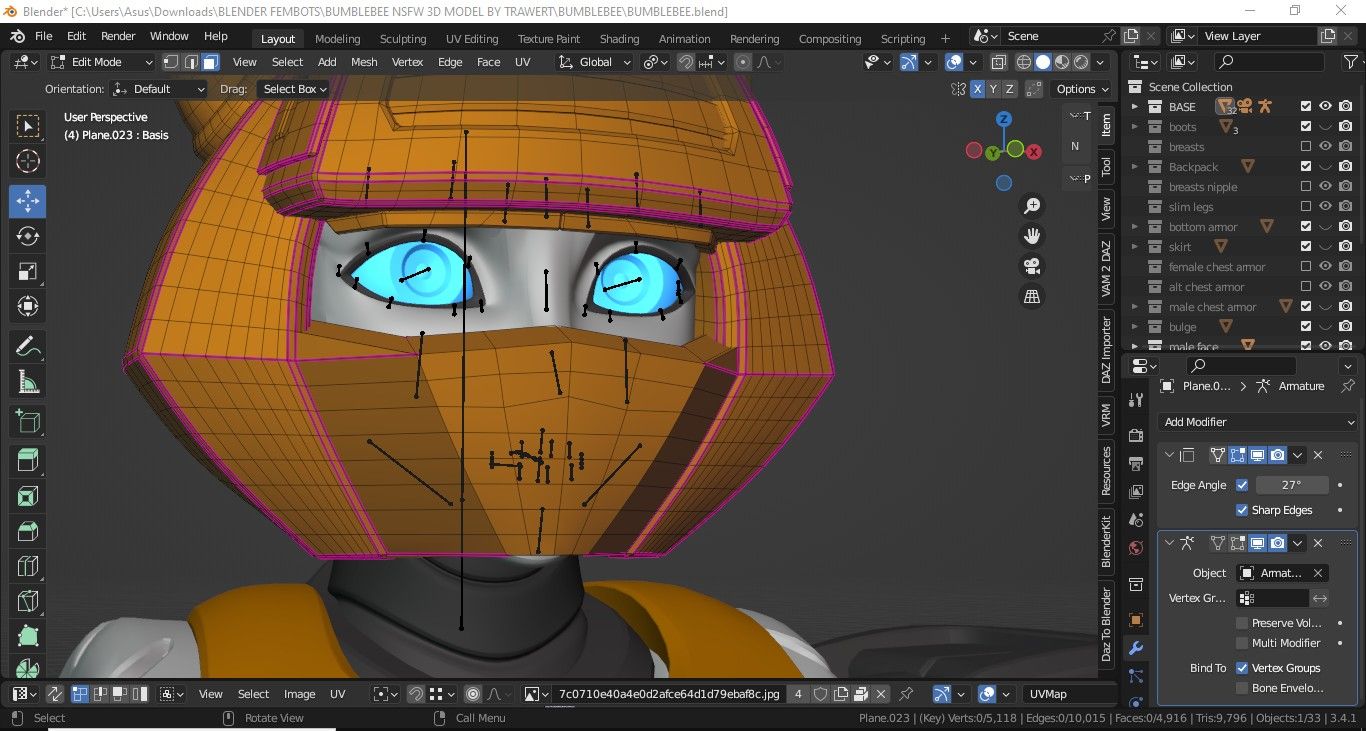
Task: Uncheck the skirt collection checkbox
Action: pos(1305,247)
